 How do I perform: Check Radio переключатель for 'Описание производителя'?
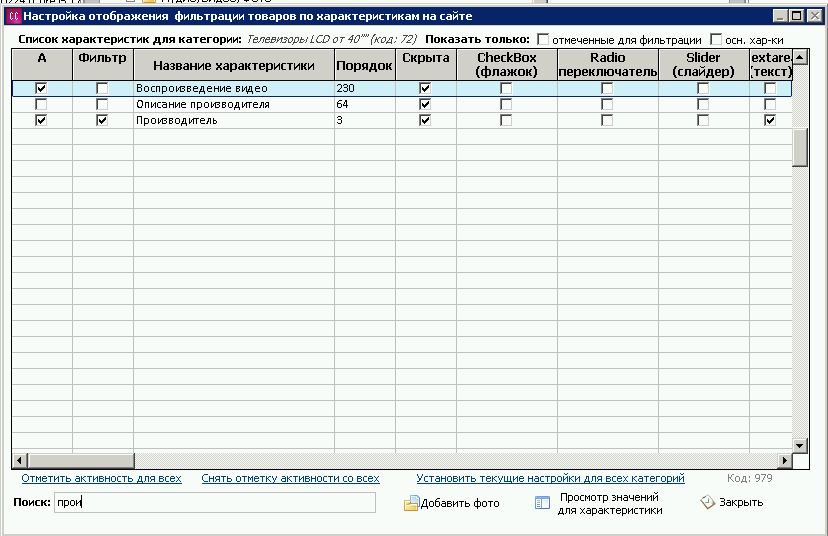coord(607,105)
